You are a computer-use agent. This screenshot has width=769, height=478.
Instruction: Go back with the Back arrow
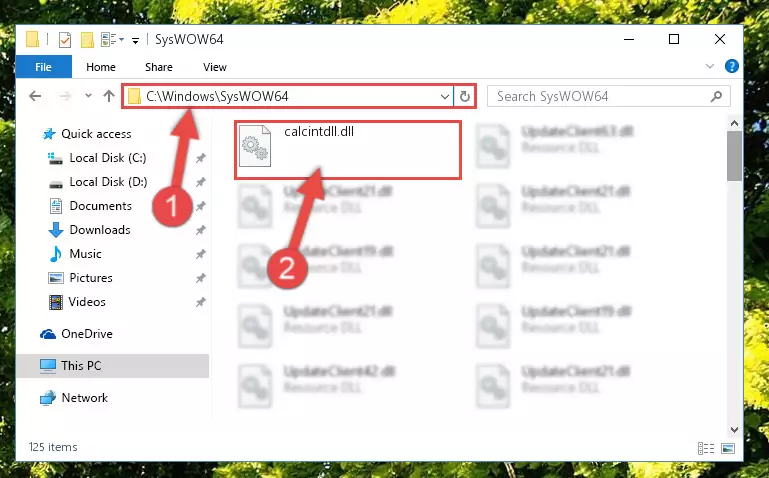[x=35, y=96]
